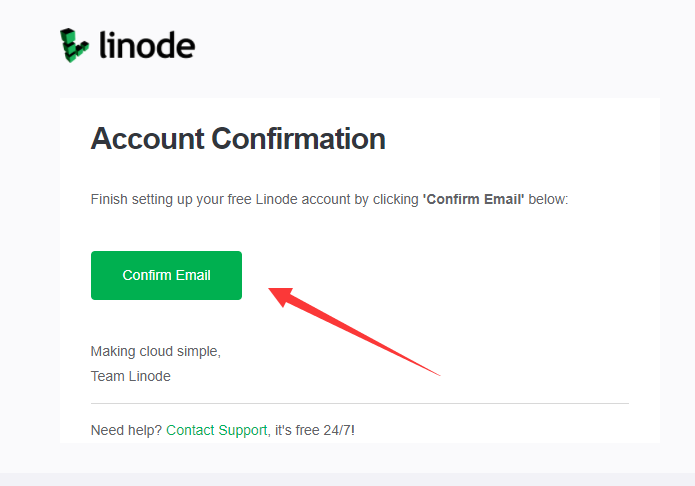This screenshot has width=695, height=486.
Task: Select the 'Making cloud simple,' line
Action: pos(156,351)
